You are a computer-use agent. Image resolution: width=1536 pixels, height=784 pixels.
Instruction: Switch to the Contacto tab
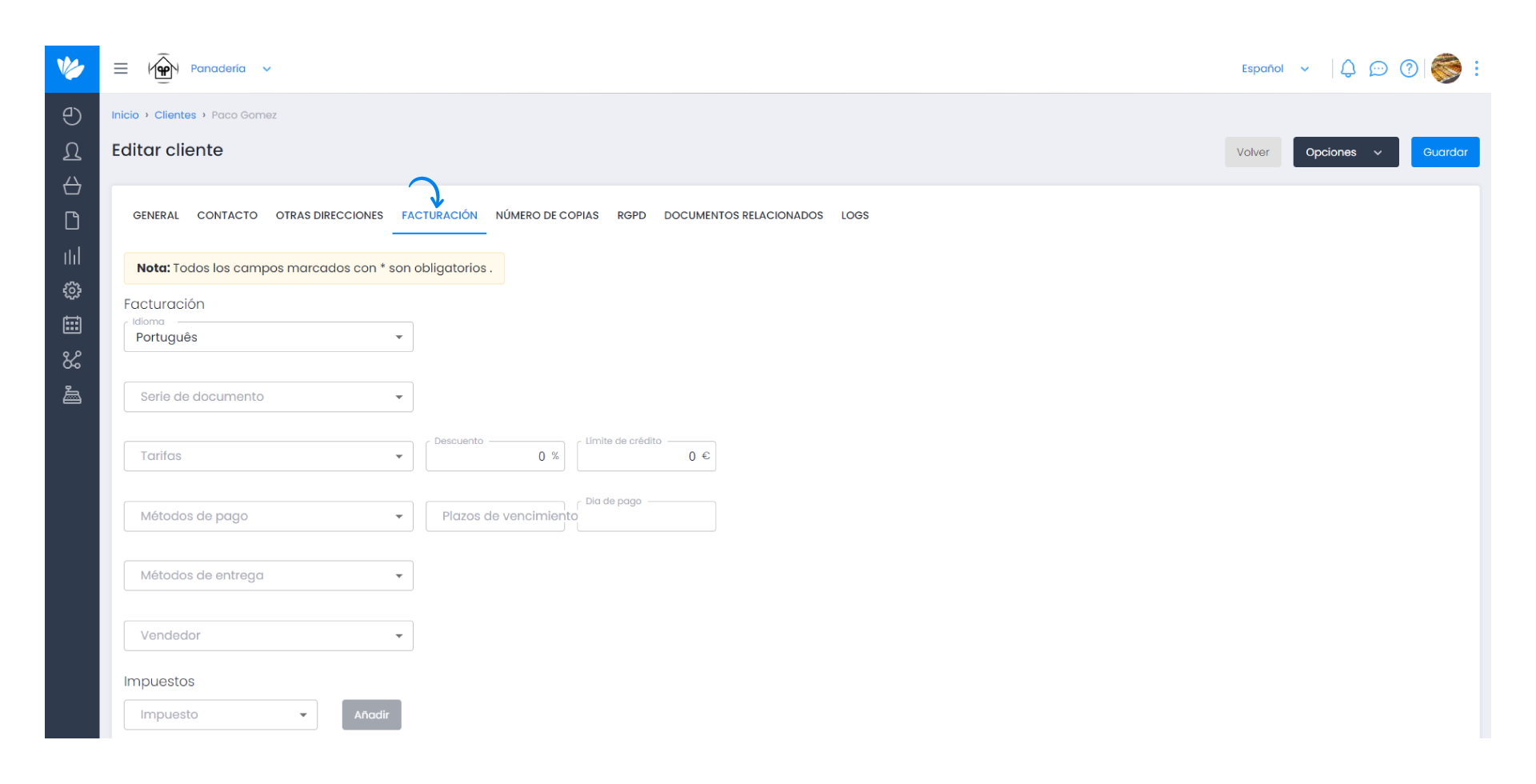[227, 215]
